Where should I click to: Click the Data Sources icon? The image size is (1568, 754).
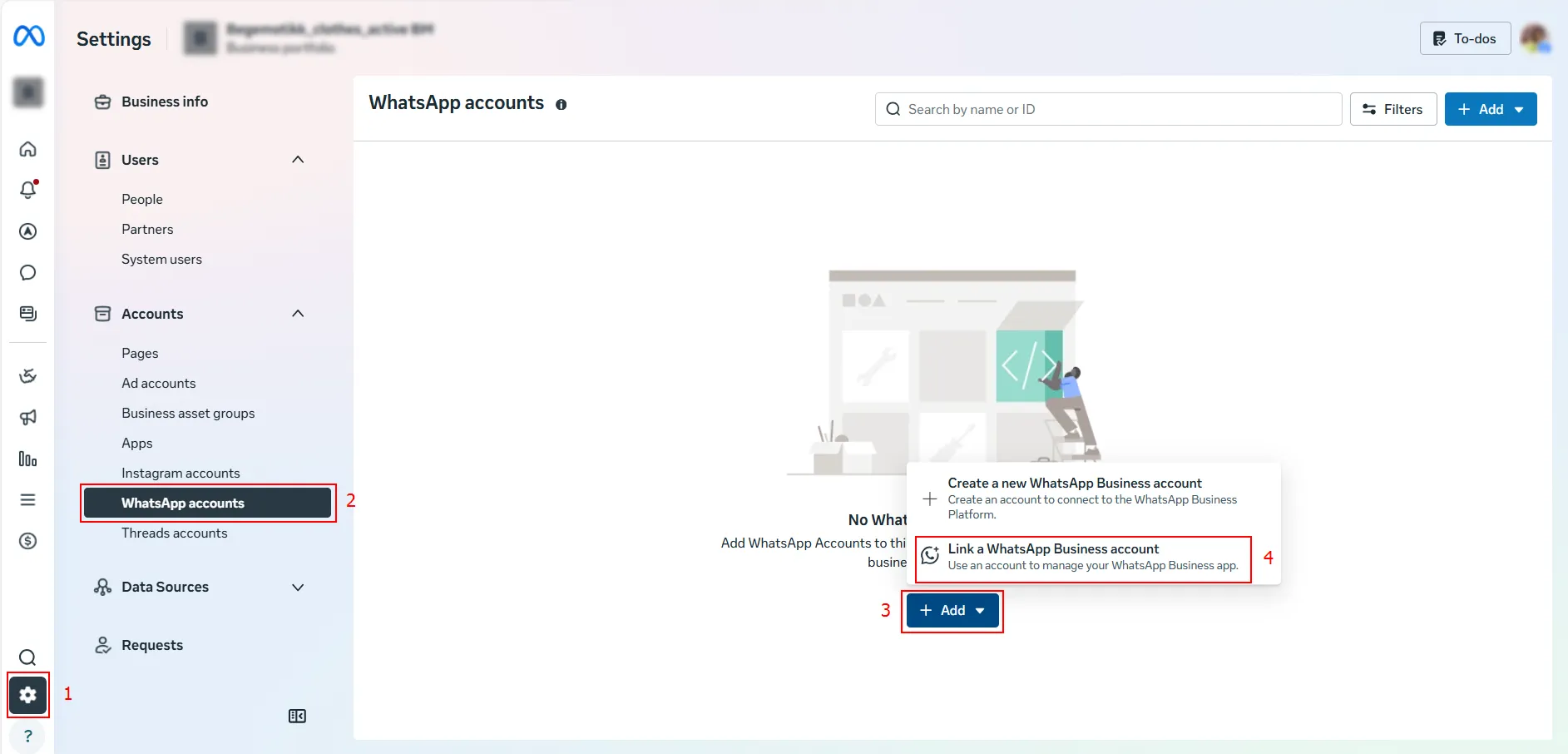[x=103, y=587]
